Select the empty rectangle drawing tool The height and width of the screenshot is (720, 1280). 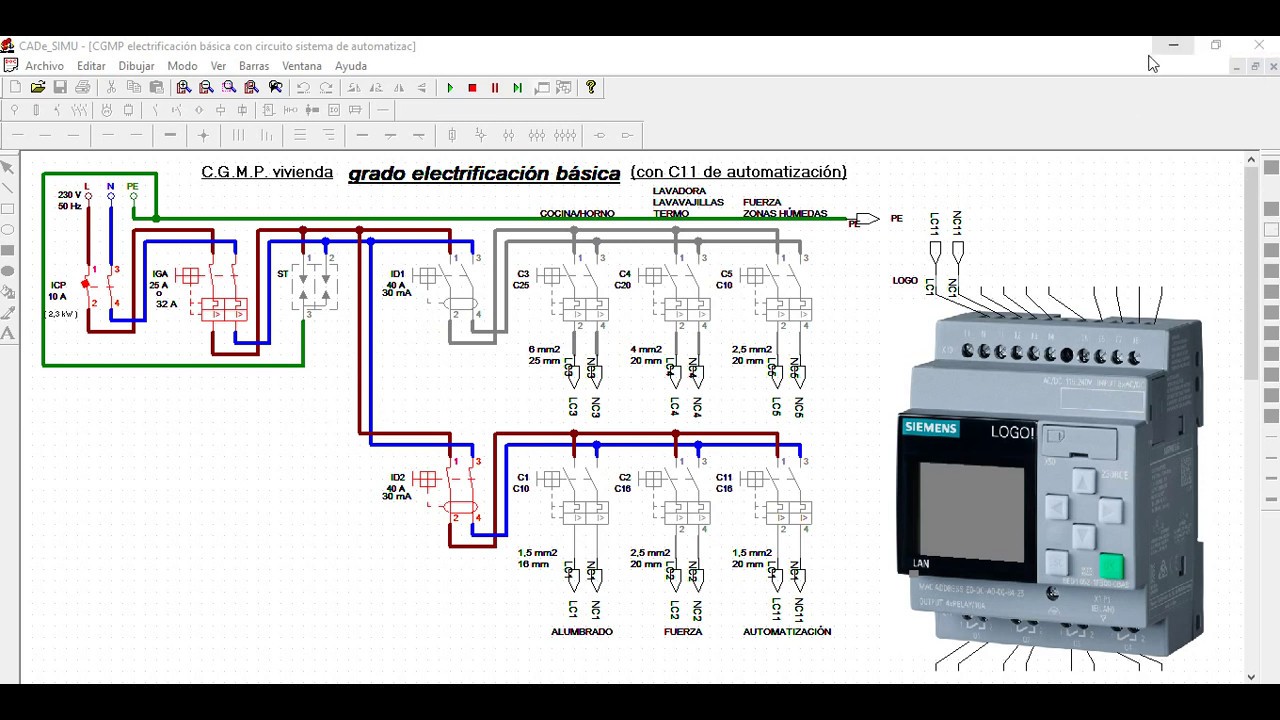click(x=8, y=209)
